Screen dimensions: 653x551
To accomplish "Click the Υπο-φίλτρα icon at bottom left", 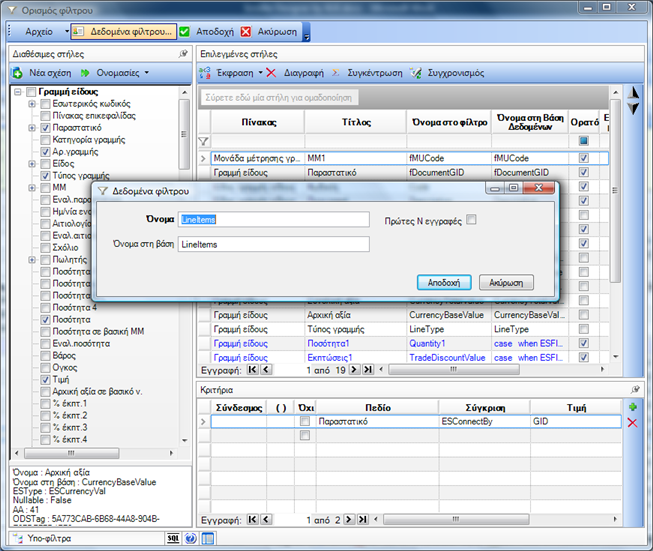I will coord(18,538).
